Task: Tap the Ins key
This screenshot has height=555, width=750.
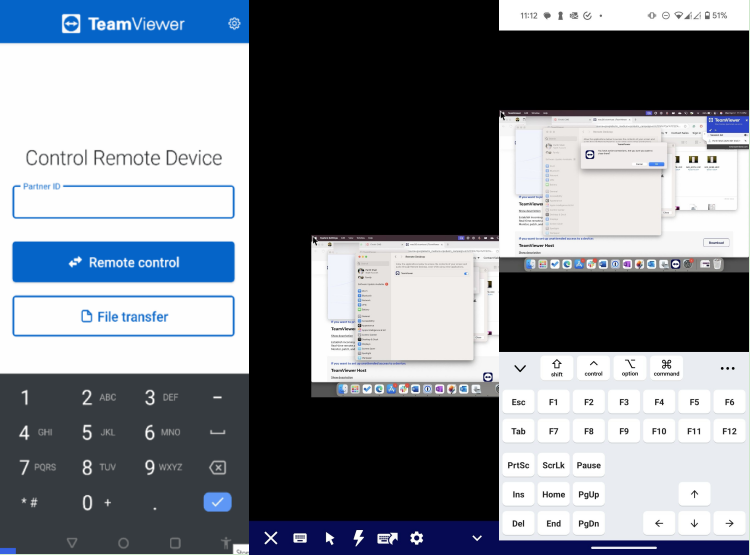Action: click(518, 494)
